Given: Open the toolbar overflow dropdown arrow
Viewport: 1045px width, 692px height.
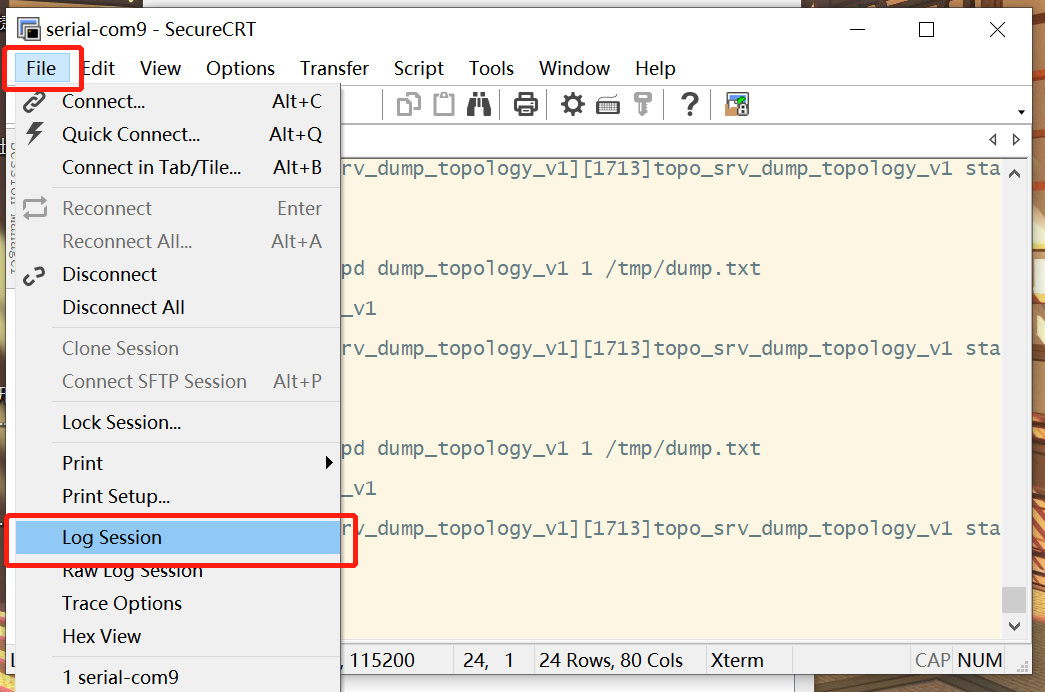Looking at the screenshot, I should 1022,110.
